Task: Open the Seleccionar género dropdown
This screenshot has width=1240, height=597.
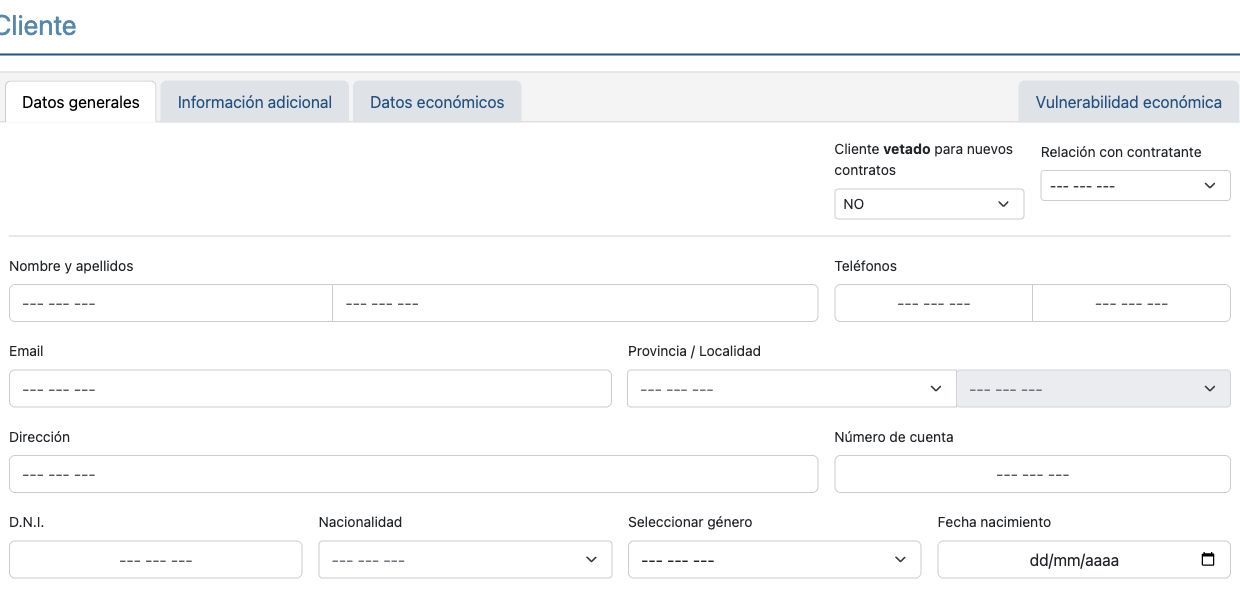Action: point(774,560)
